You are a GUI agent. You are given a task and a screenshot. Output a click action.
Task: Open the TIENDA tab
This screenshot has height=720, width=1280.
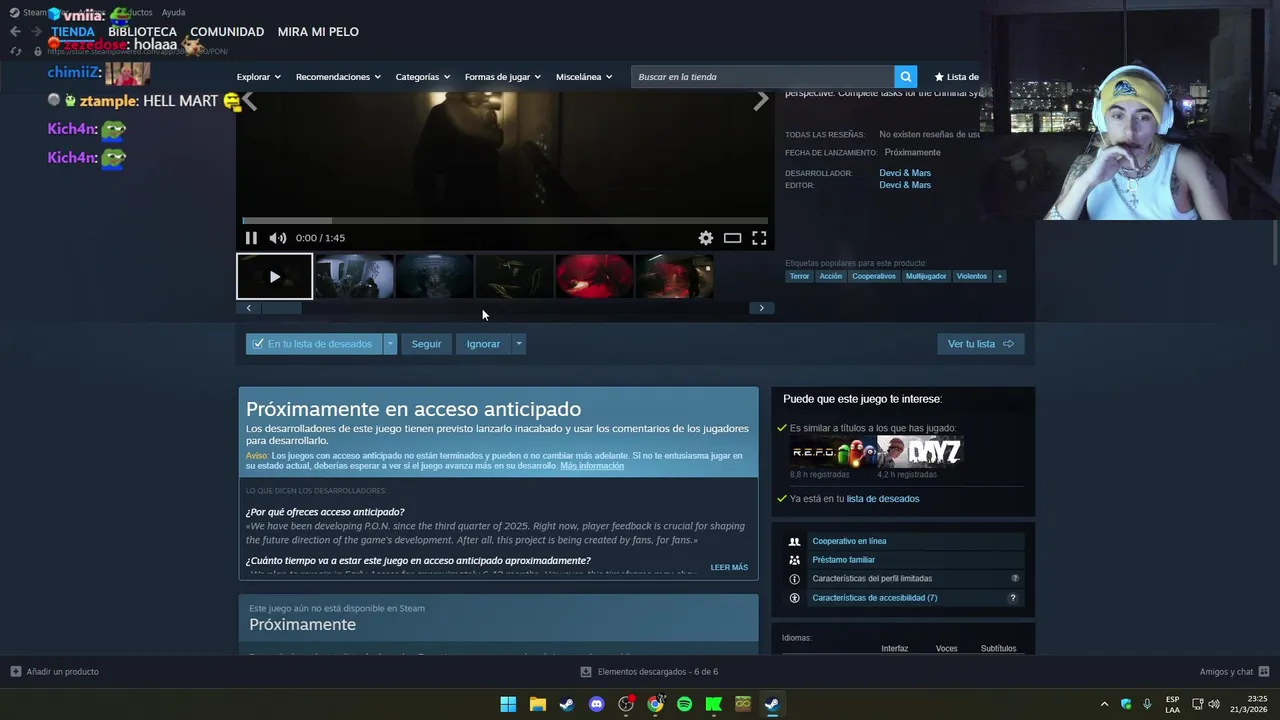73,32
